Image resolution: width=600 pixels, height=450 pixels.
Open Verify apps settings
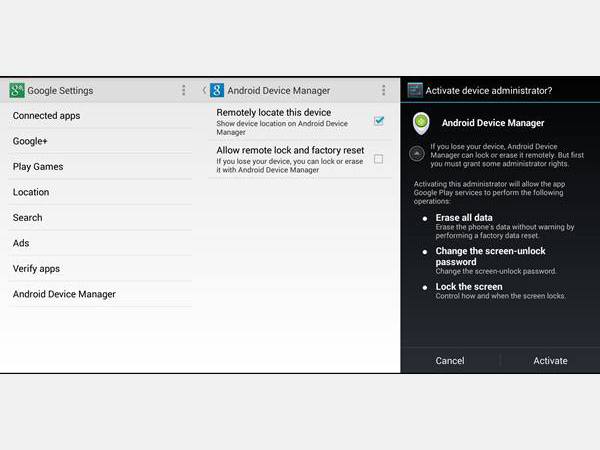point(36,269)
